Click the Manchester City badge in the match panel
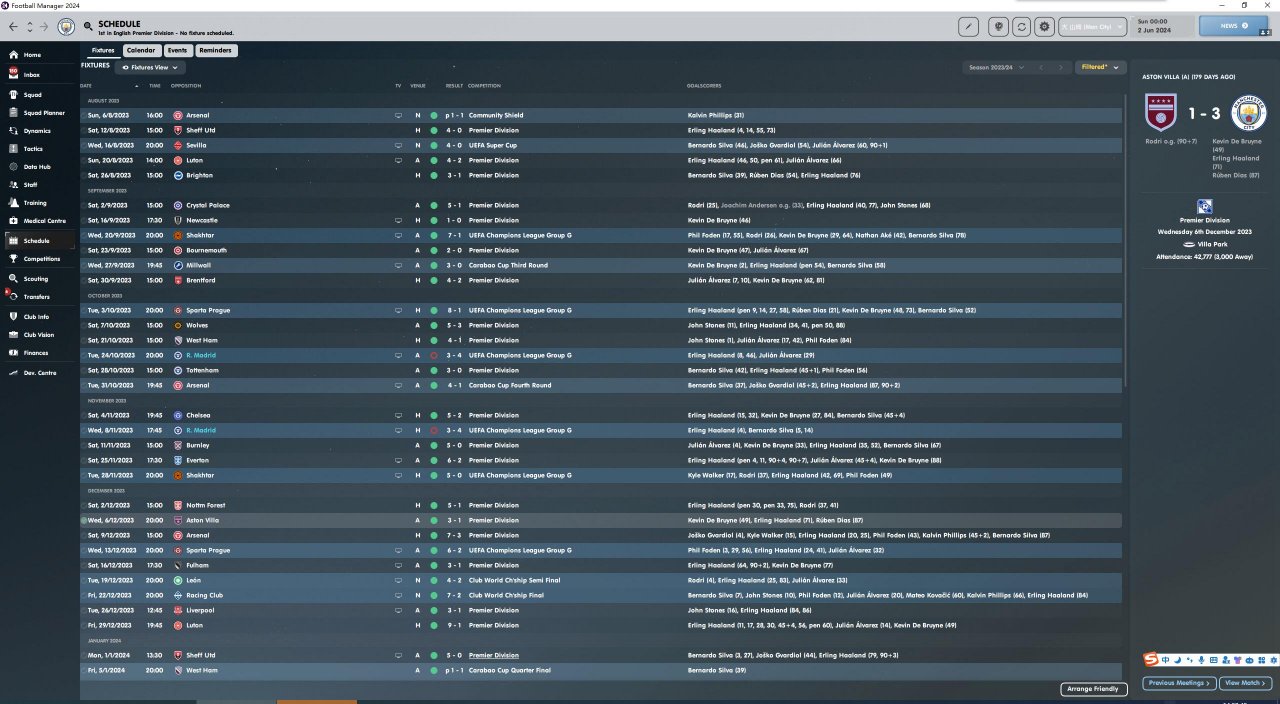 tap(1247, 114)
